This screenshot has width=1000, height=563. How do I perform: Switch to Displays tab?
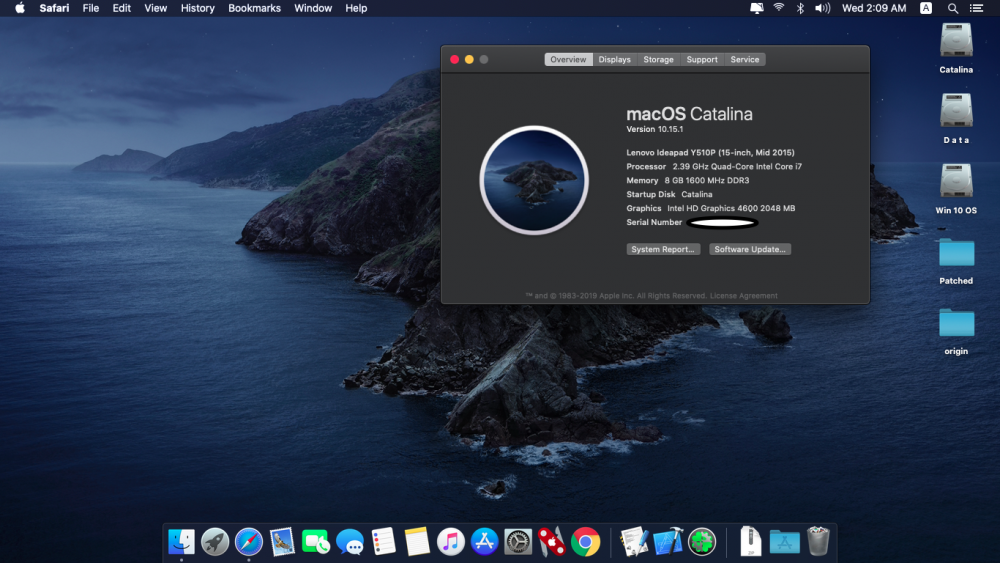pyautogui.click(x=615, y=59)
